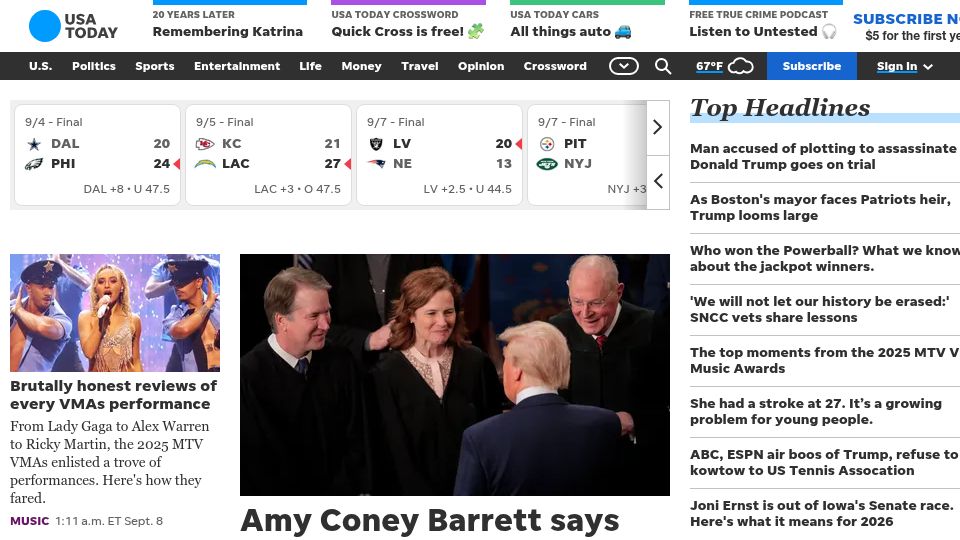
Task: Click the puzzle piece crossword icon
Action: coord(476,31)
